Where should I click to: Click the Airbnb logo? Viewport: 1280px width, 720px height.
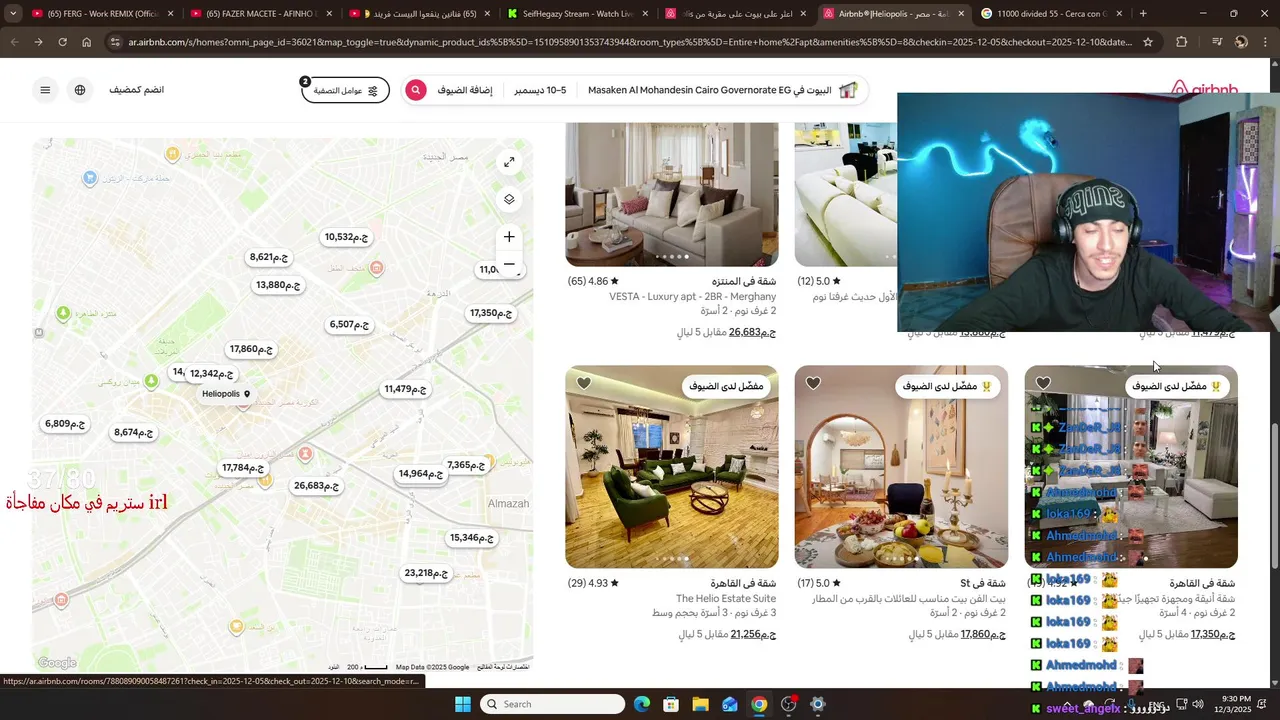(1204, 88)
